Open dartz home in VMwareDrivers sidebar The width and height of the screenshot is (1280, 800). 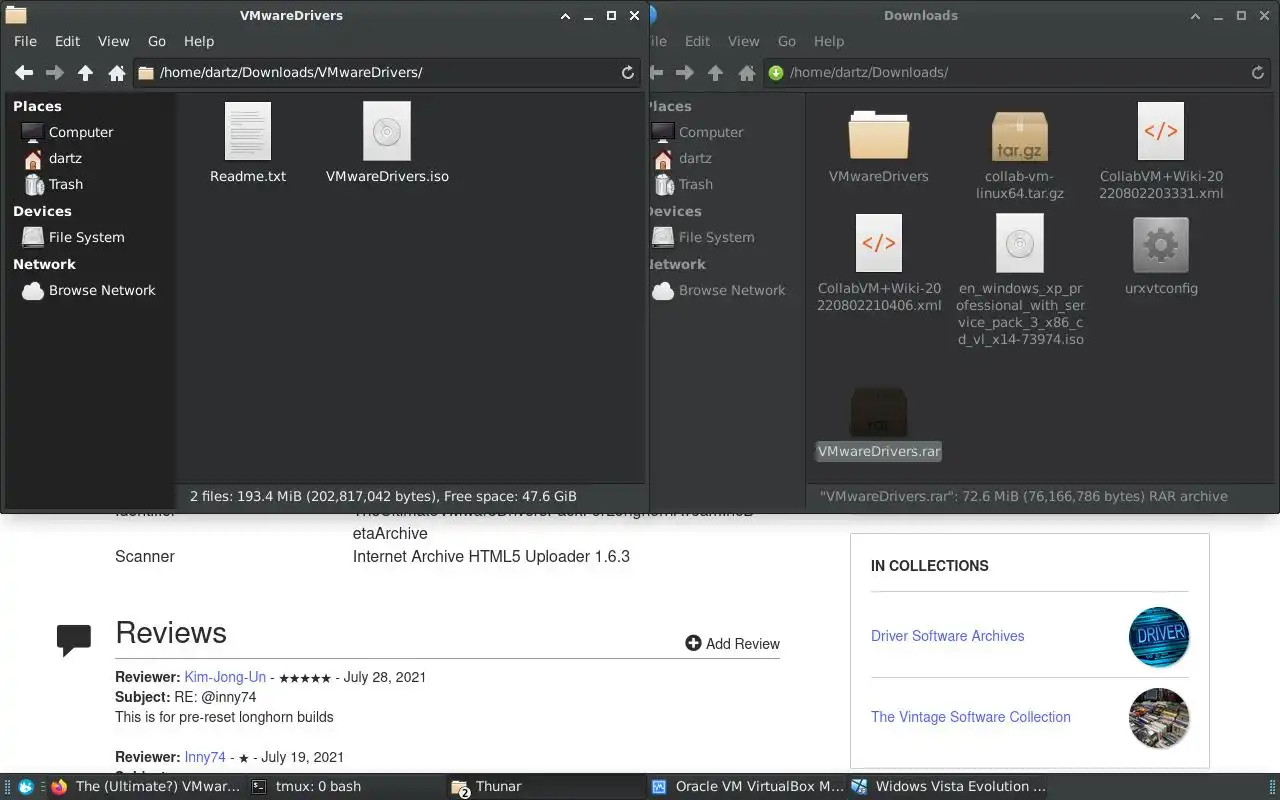click(65, 158)
